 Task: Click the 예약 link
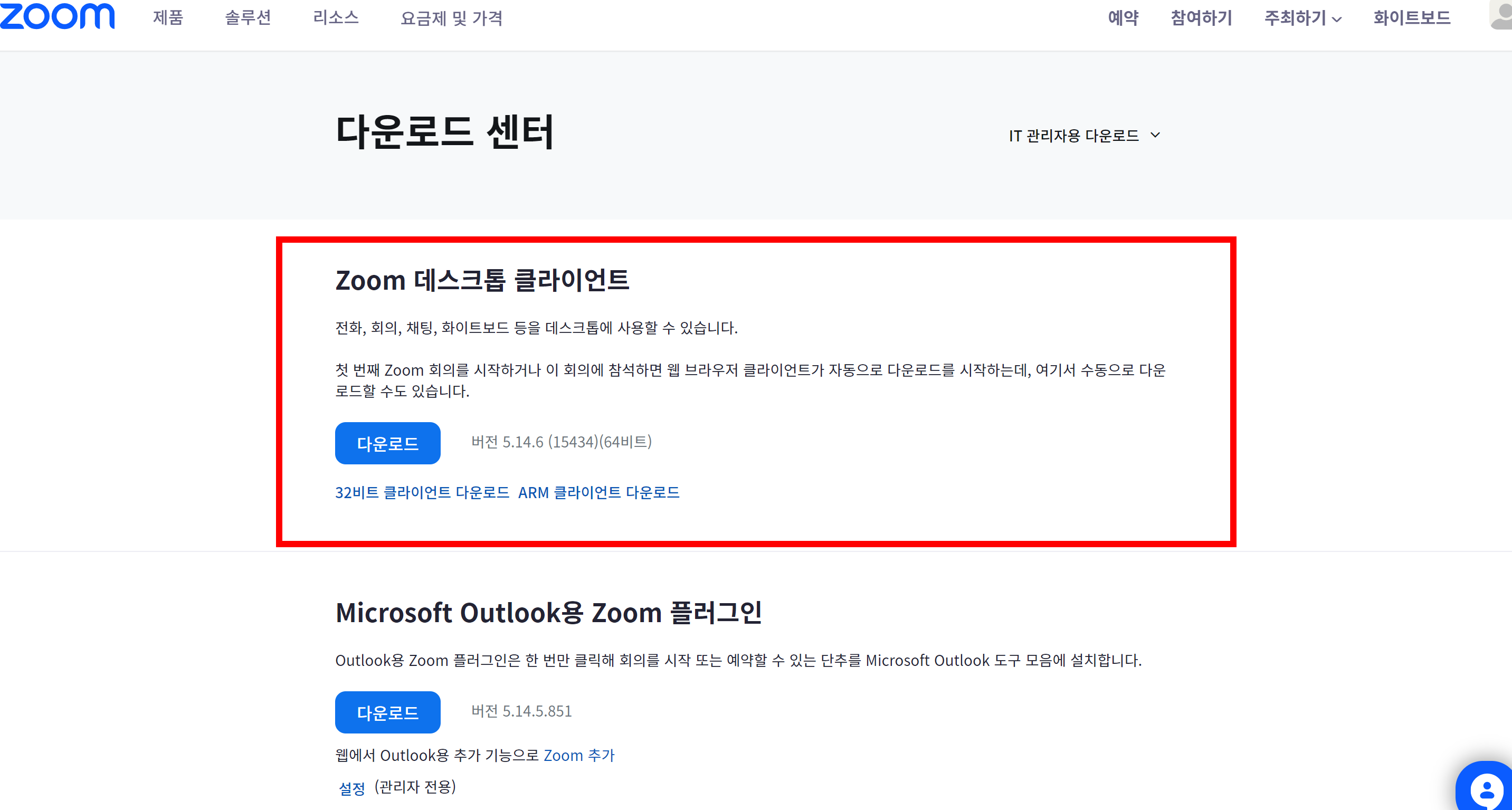coord(1123,18)
